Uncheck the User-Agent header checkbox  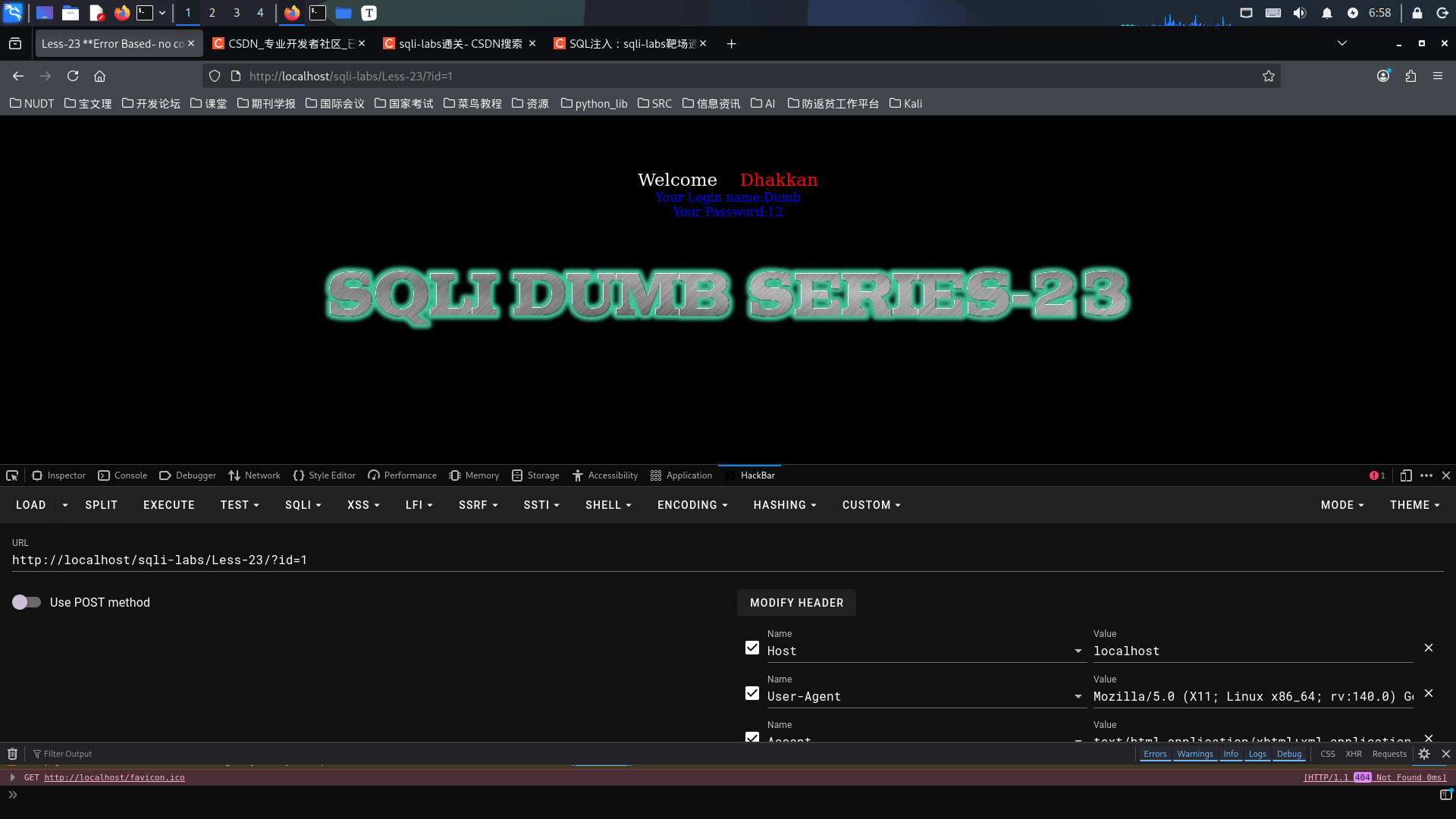tap(752, 693)
